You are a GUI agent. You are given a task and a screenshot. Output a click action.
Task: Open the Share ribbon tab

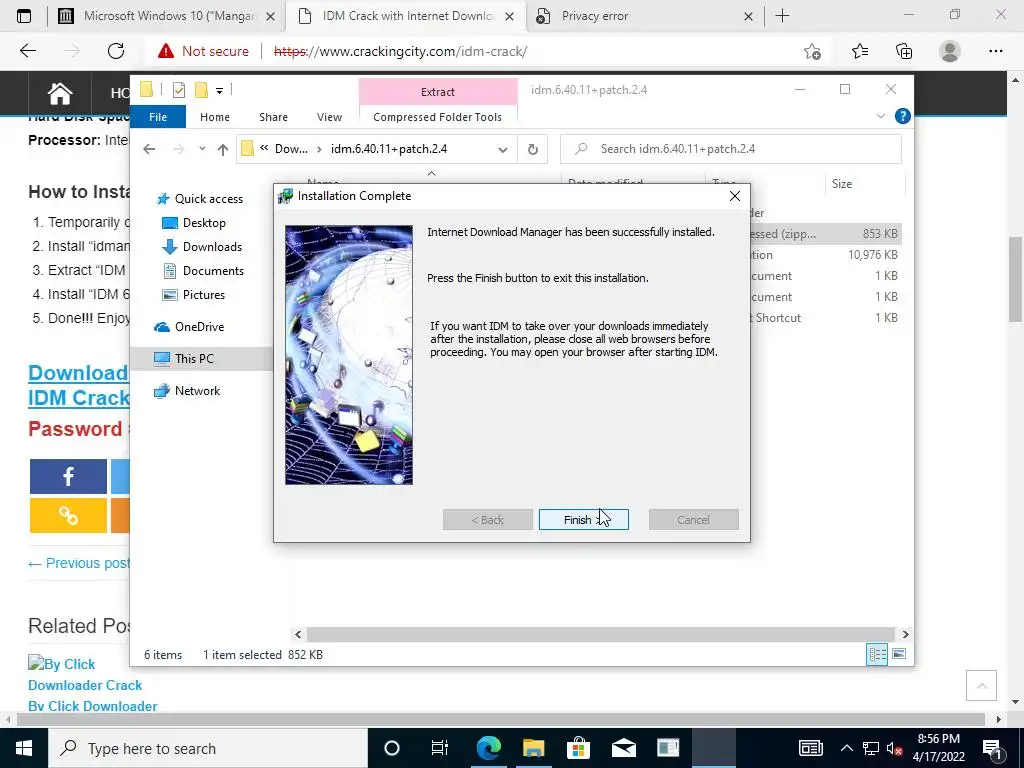click(x=273, y=117)
